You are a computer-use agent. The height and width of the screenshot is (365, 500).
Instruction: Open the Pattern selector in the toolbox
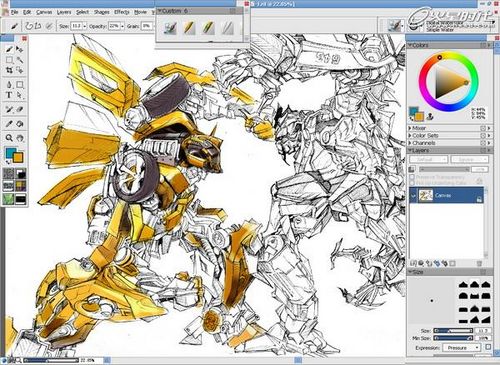click(8, 186)
